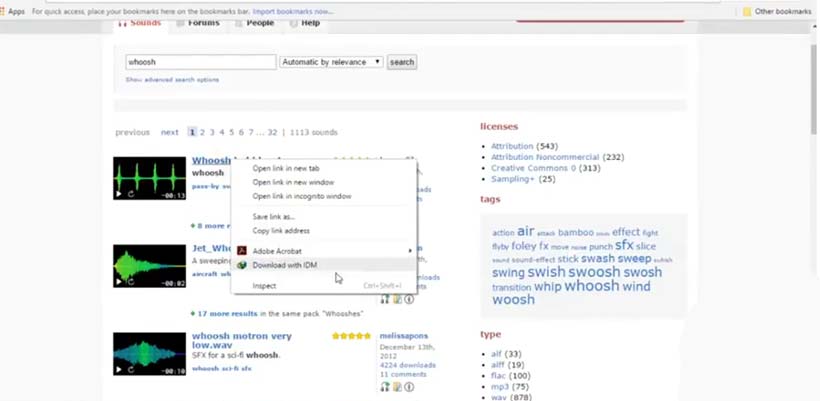
Task: Click the IDM globe icon in context menu
Action: pyautogui.click(x=241, y=265)
